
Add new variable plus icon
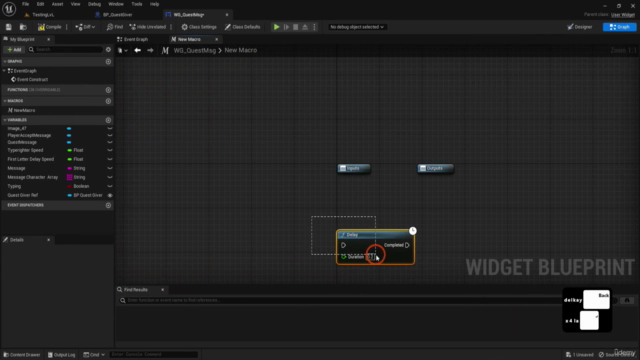(x=108, y=120)
